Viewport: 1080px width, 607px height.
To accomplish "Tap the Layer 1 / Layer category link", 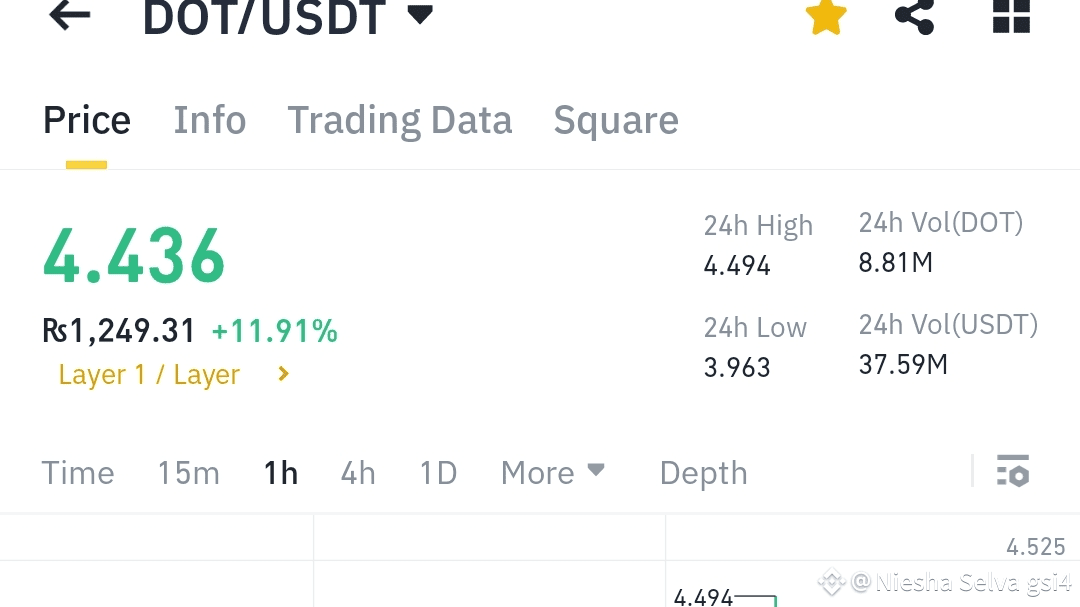I will tap(149, 375).
